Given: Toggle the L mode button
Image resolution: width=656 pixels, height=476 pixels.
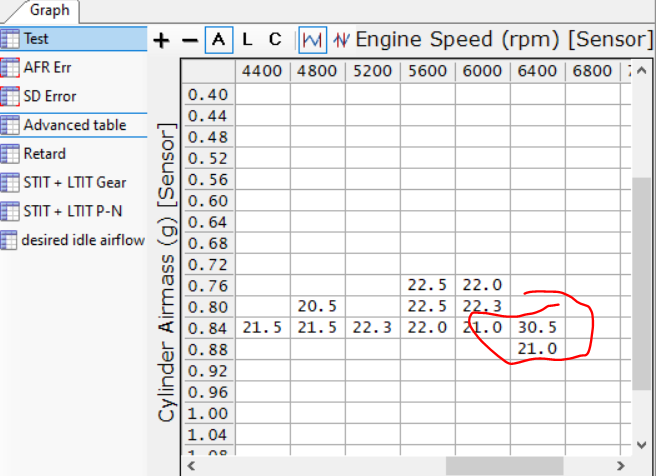Looking at the screenshot, I should coord(247,40).
